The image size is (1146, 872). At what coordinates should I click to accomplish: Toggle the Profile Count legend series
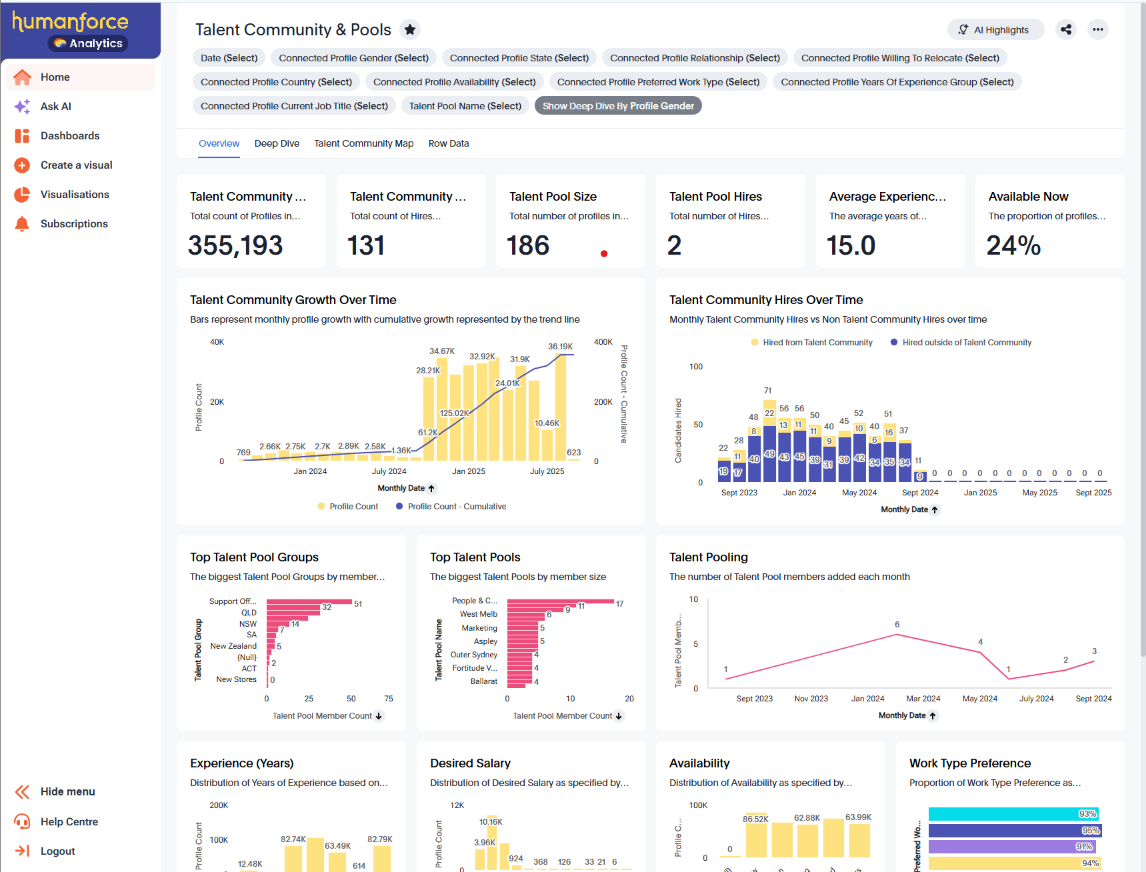click(x=348, y=506)
